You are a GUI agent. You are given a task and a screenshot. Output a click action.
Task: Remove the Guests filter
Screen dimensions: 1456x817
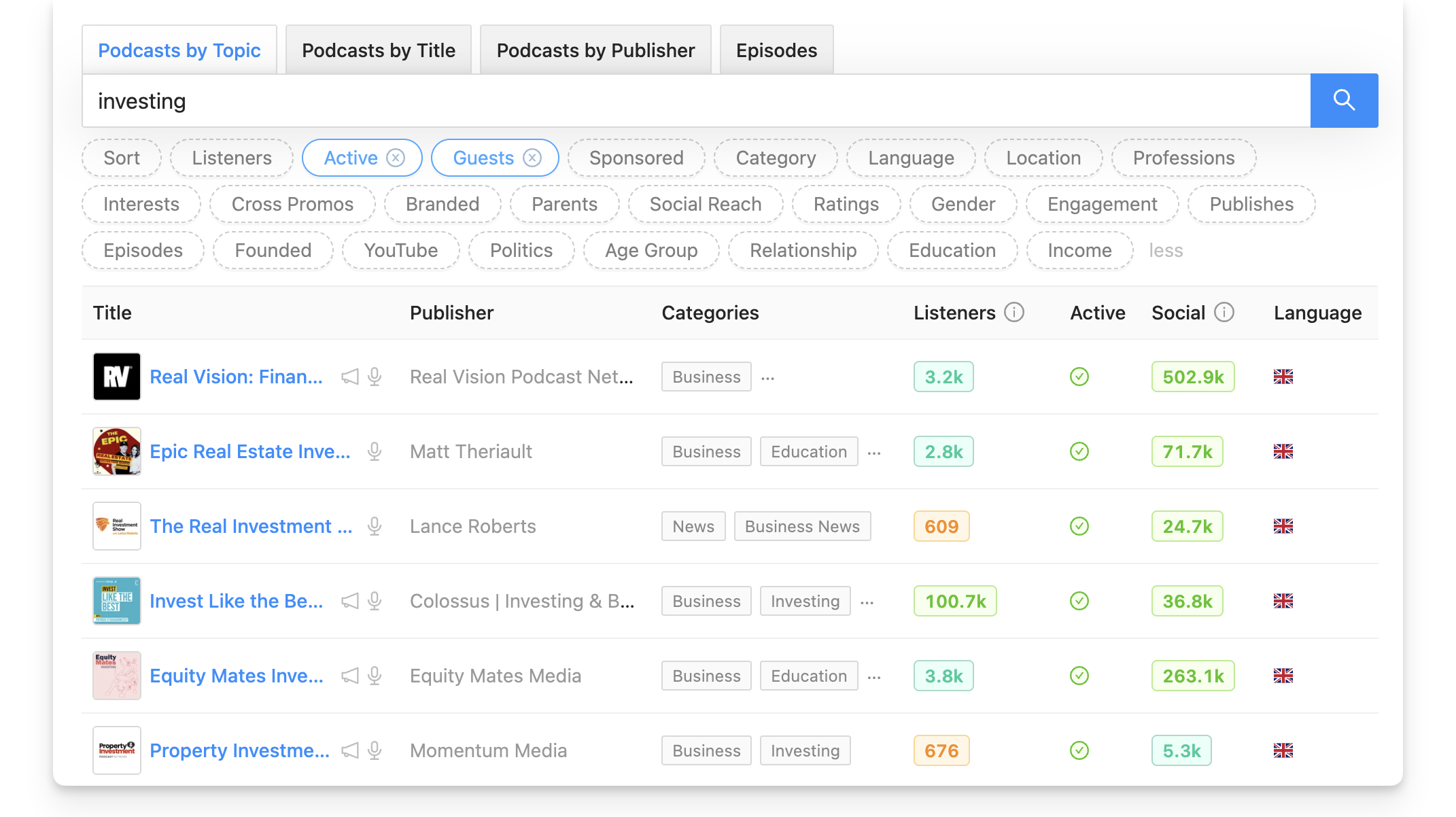532,157
